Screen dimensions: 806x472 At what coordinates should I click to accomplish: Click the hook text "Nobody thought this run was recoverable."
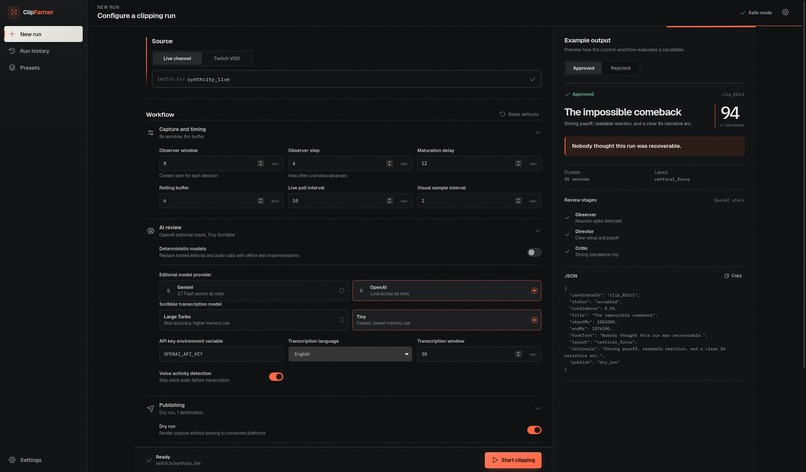pos(626,146)
